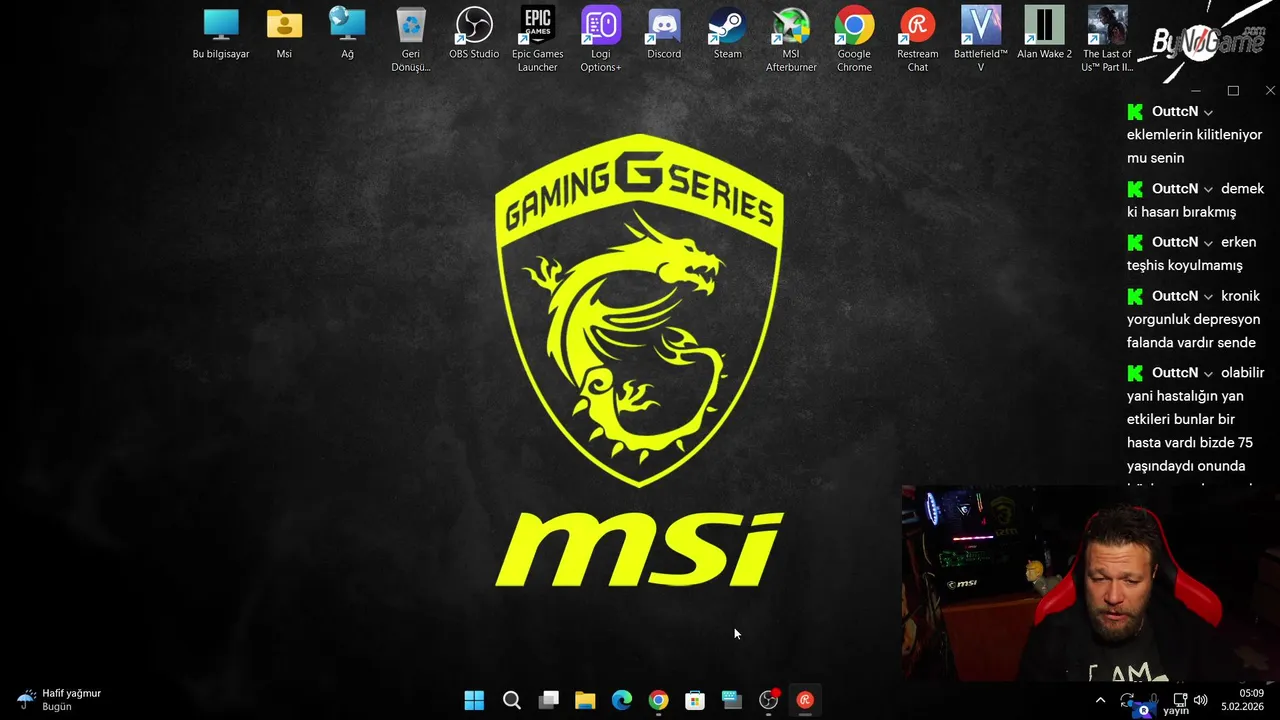Expand chevron beside 'demek ki hasarı' message
This screenshot has height=720, width=1280.
tap(1208, 189)
